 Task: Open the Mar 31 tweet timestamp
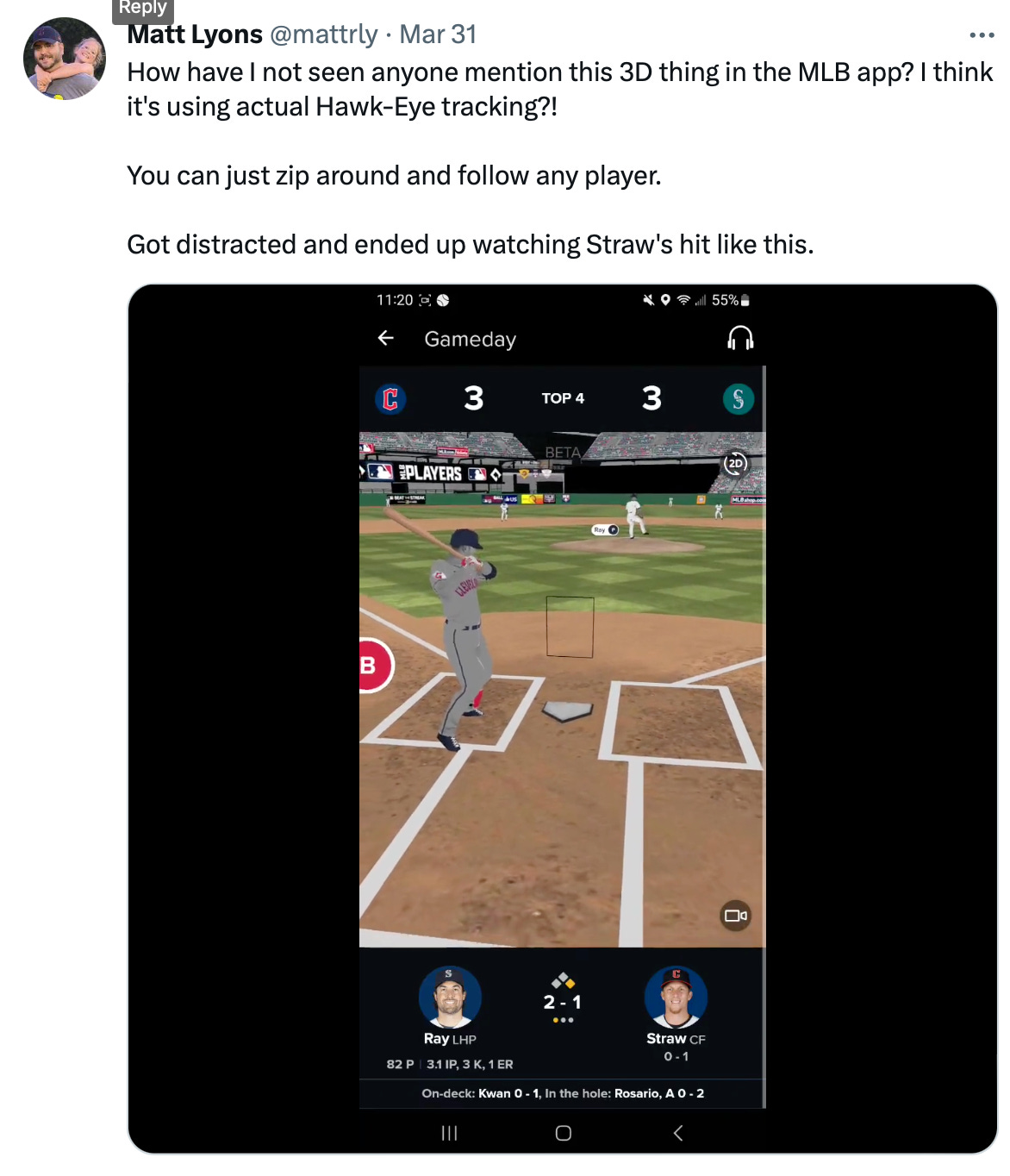(x=438, y=34)
